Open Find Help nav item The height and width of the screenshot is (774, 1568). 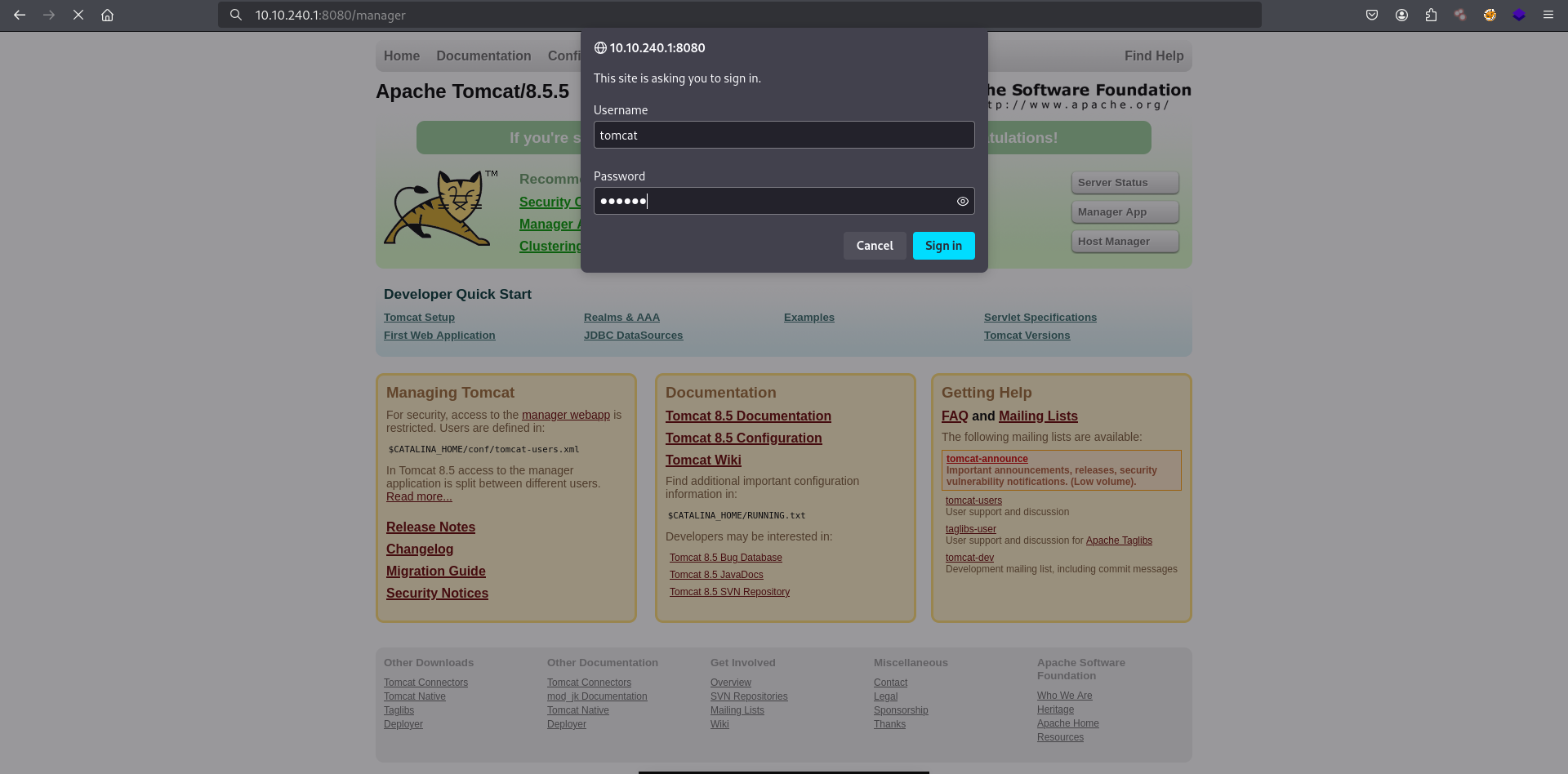click(1154, 56)
